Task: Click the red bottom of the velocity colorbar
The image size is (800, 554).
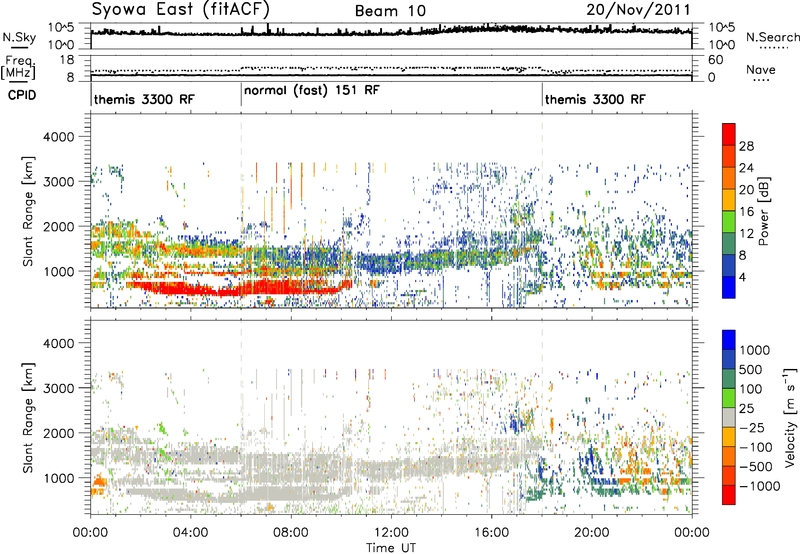Action: pos(729,495)
